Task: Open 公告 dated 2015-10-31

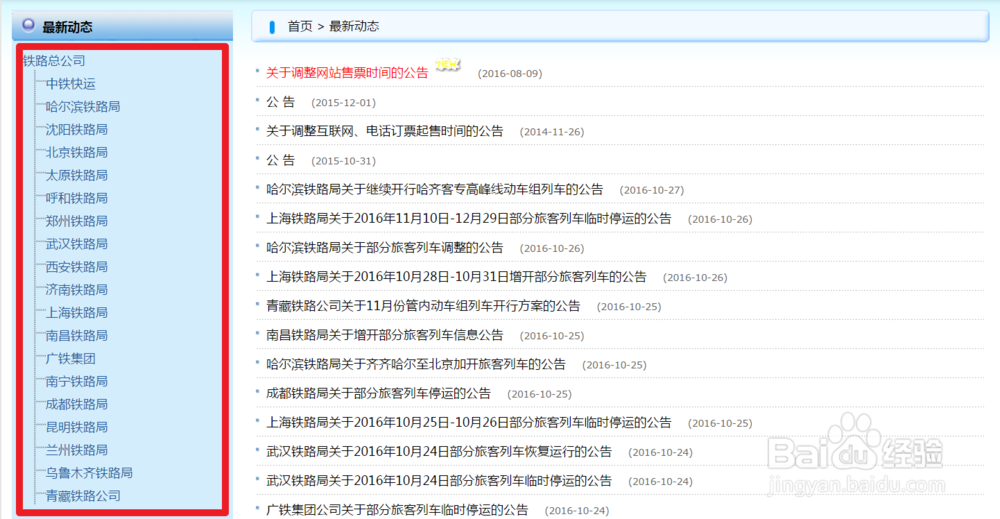Action: pyautogui.click(x=281, y=160)
